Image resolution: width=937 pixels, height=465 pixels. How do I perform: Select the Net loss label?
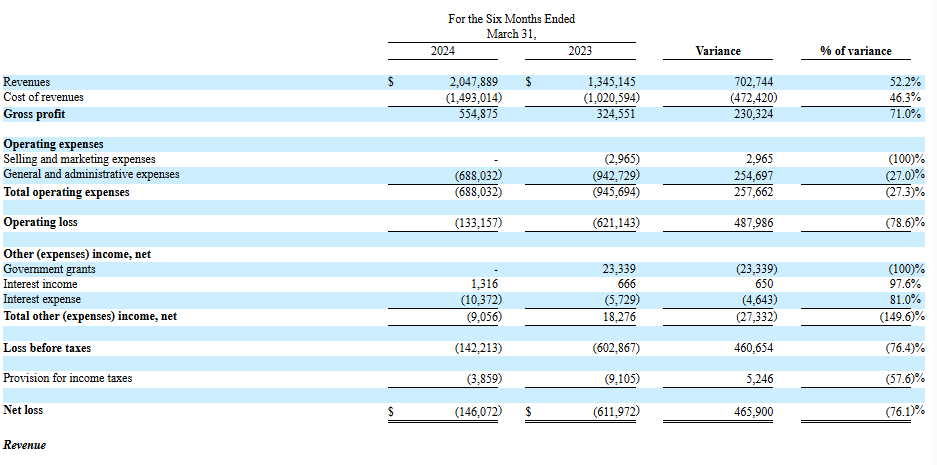(23, 410)
